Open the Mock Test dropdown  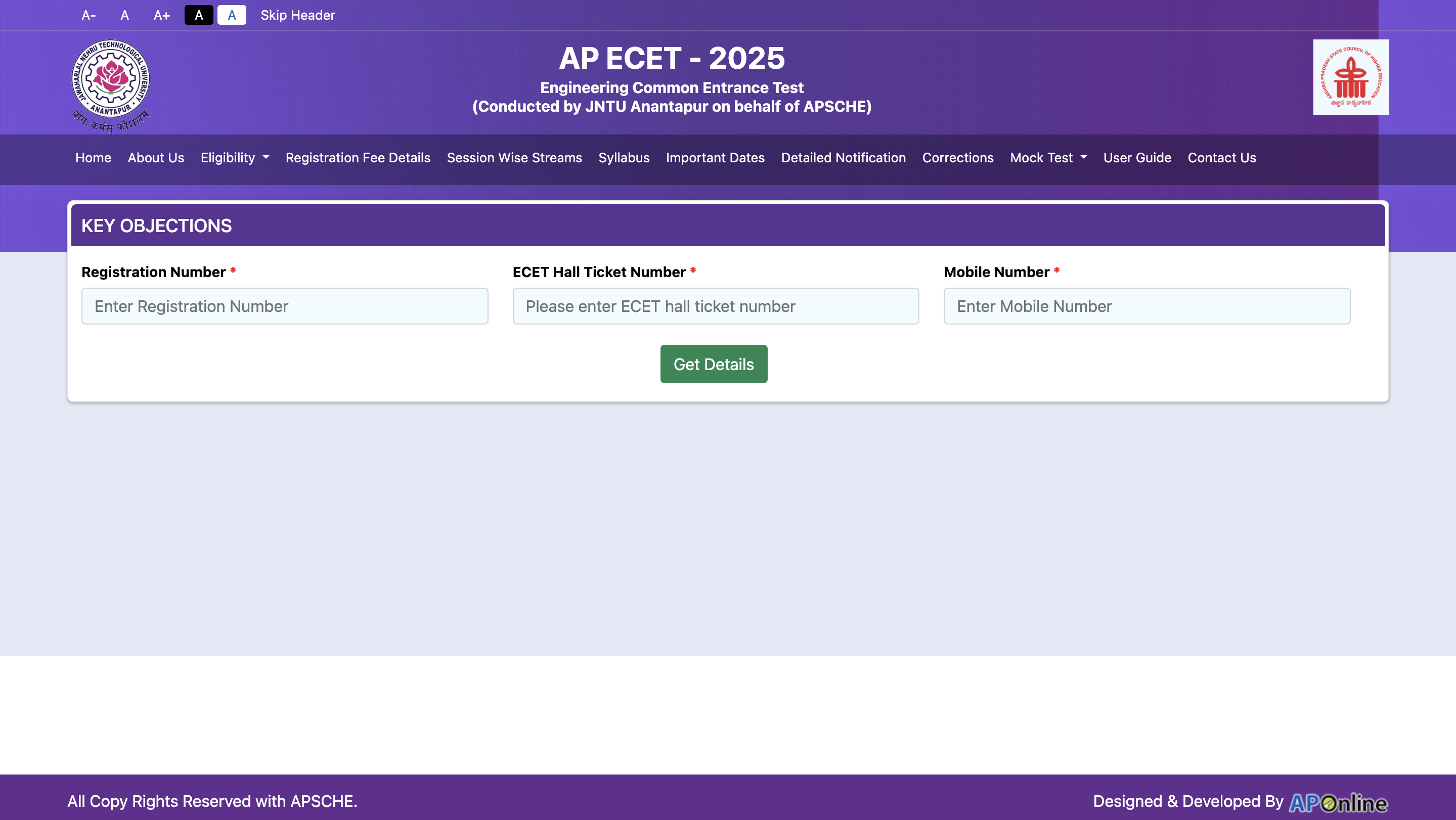(1048, 158)
